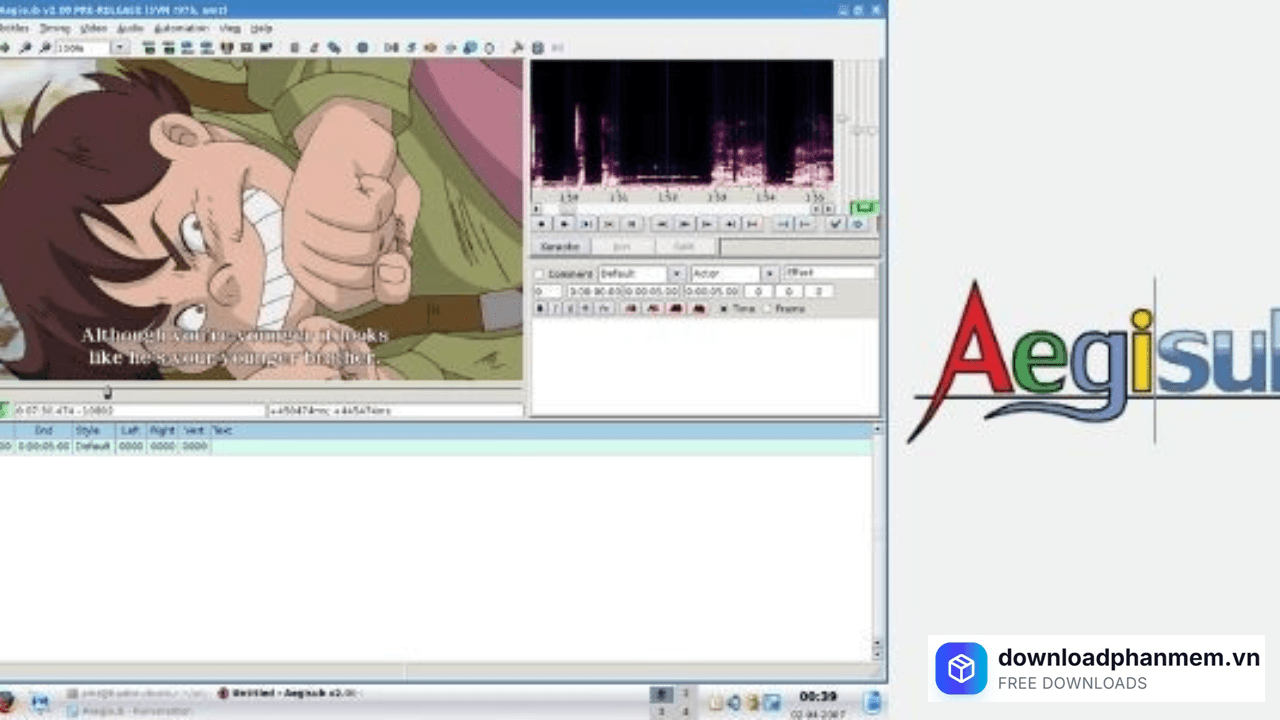Play the current line audio
Viewport: 1280px width, 720px height.
coord(608,224)
